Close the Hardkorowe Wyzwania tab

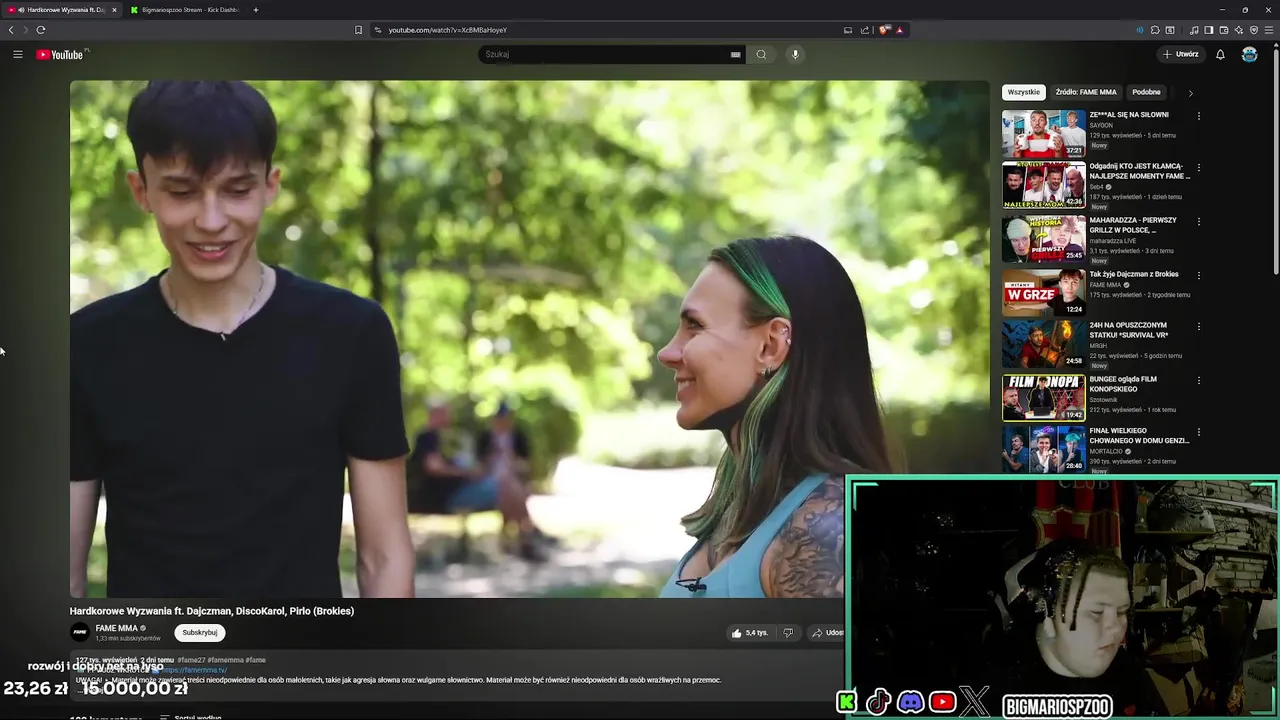pos(114,10)
